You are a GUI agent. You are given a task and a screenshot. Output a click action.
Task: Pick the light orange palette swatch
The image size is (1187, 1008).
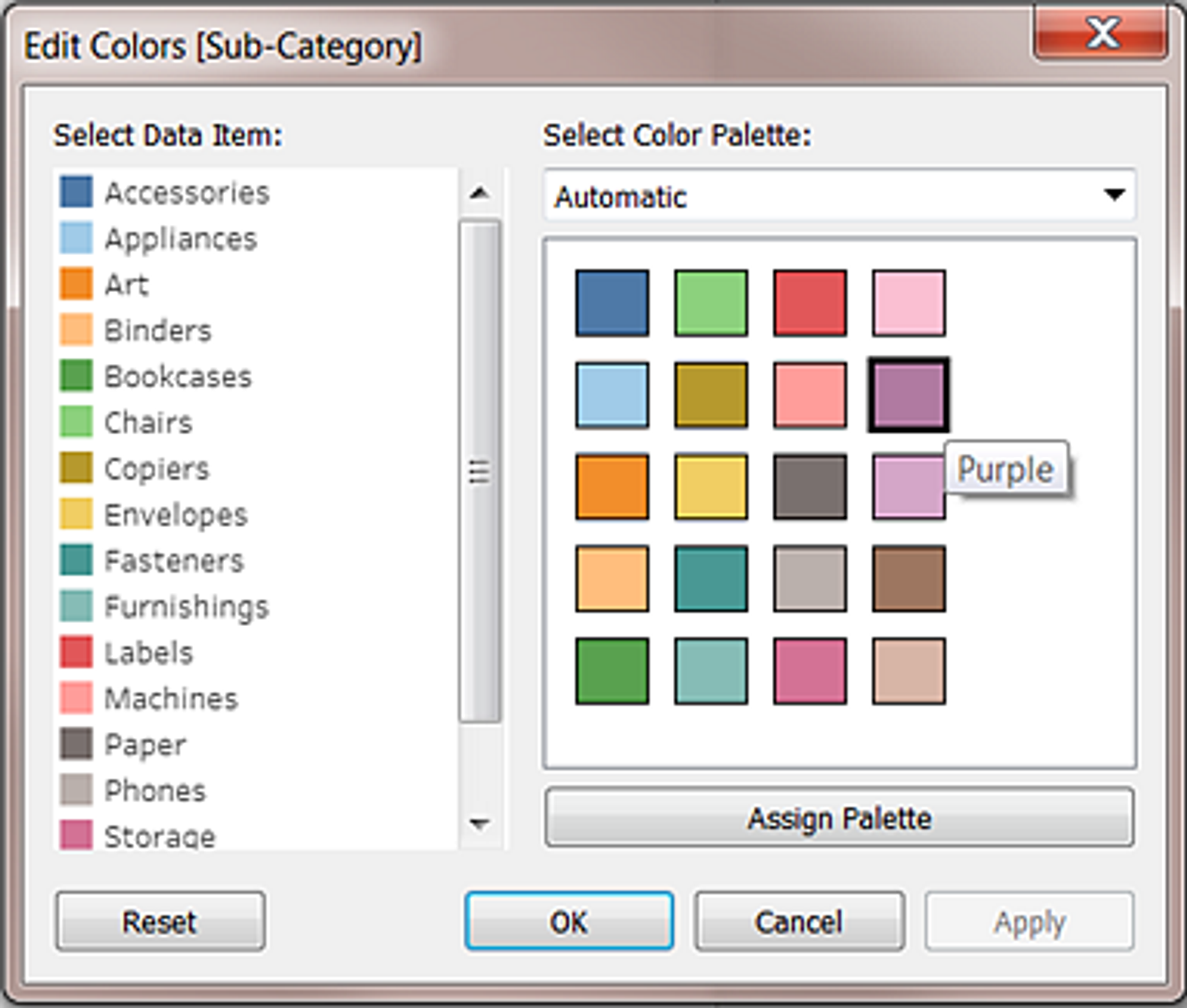point(612,579)
